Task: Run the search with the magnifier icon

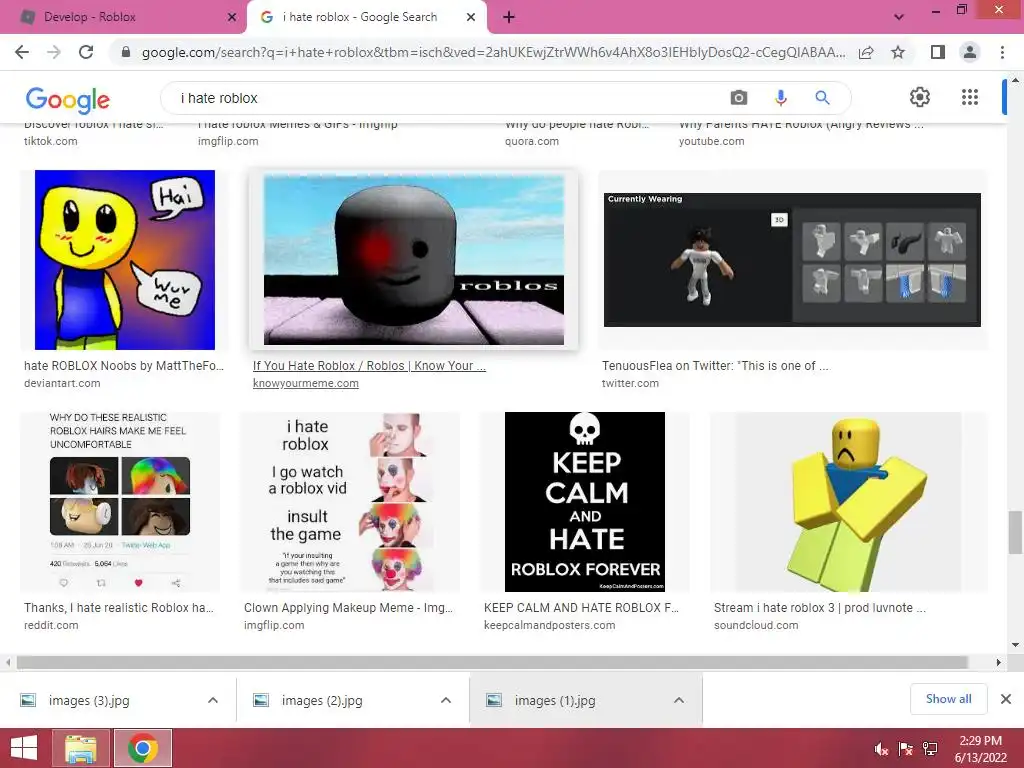Action: 822,98
